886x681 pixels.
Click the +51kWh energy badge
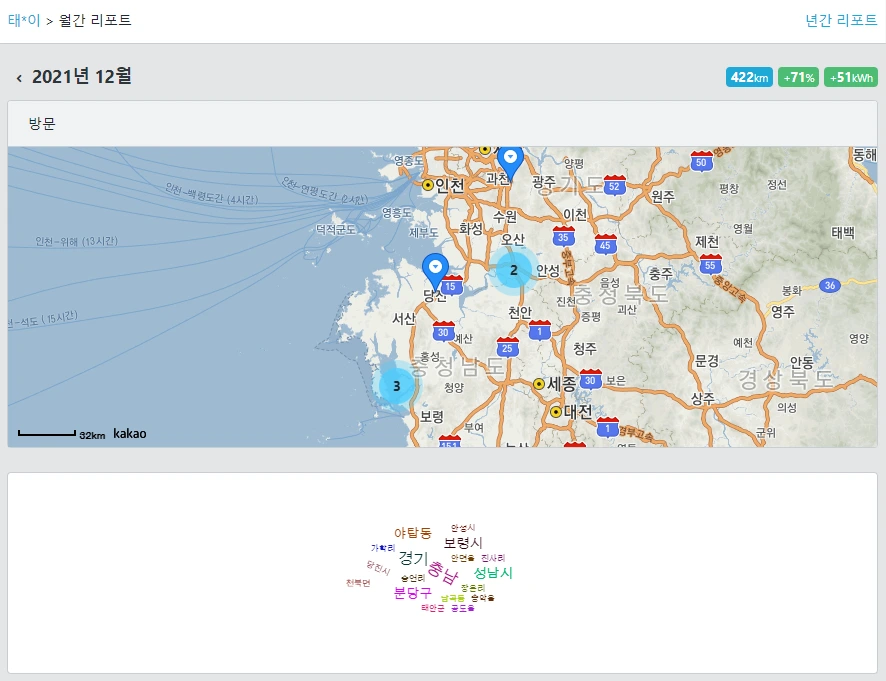click(851, 77)
